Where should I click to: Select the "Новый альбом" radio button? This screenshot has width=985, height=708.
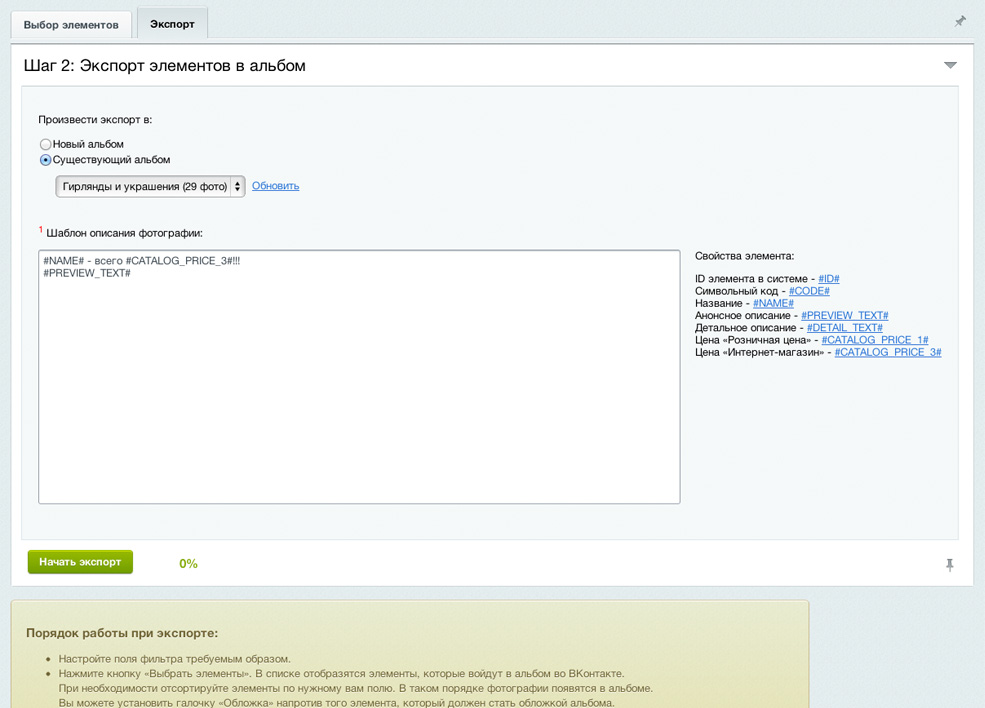(x=46, y=145)
